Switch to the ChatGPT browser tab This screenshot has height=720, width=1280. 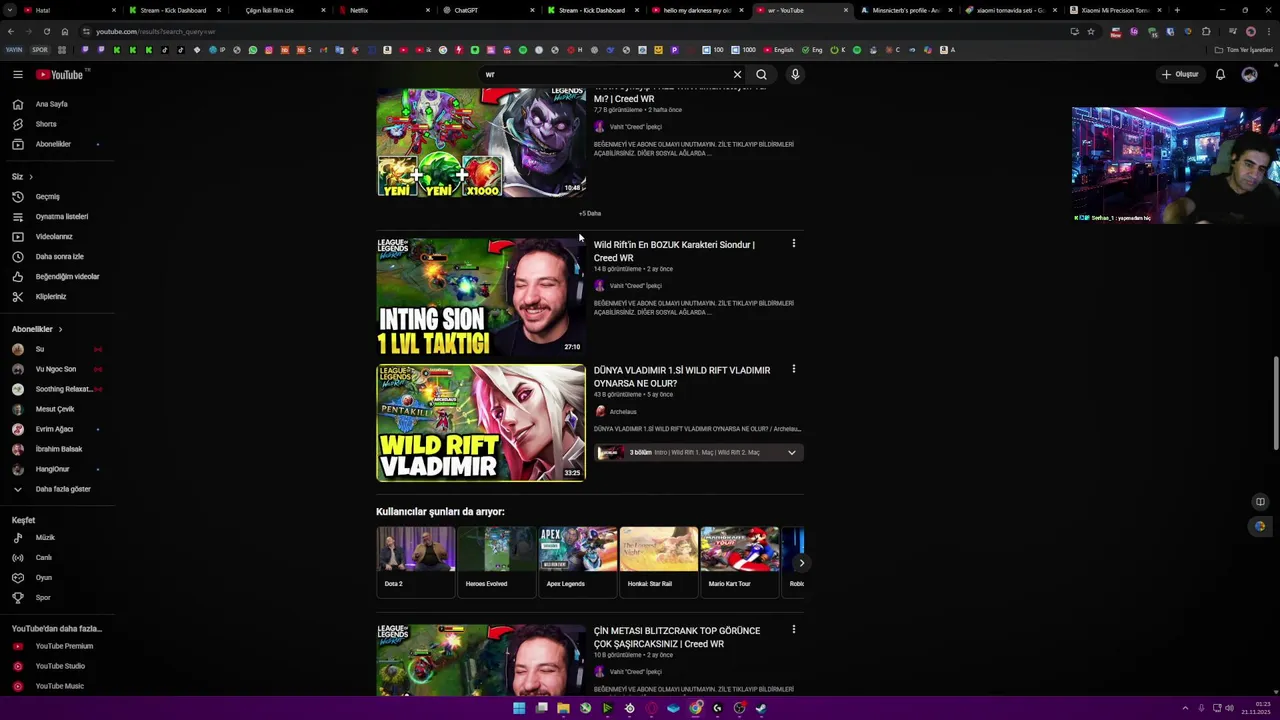pos(486,10)
